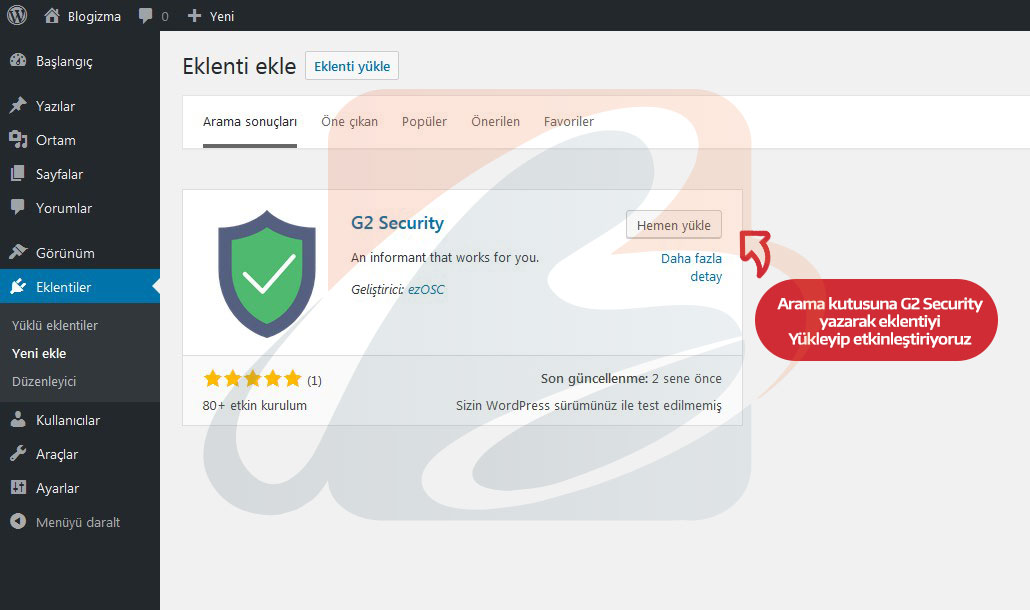Switch to Önerilen tab
This screenshot has height=610, width=1030.
(x=495, y=121)
